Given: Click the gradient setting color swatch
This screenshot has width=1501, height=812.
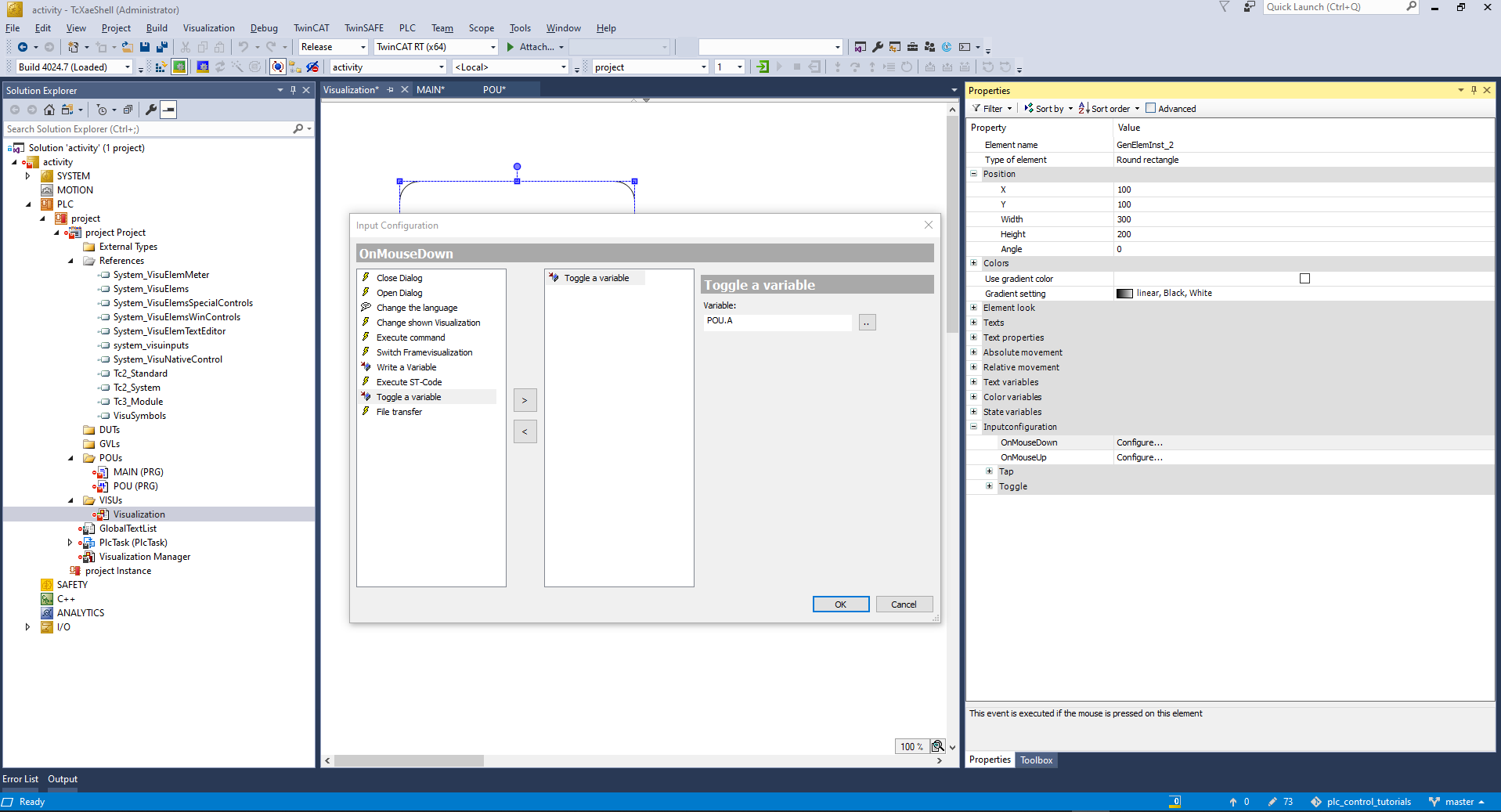Looking at the screenshot, I should click(1124, 294).
